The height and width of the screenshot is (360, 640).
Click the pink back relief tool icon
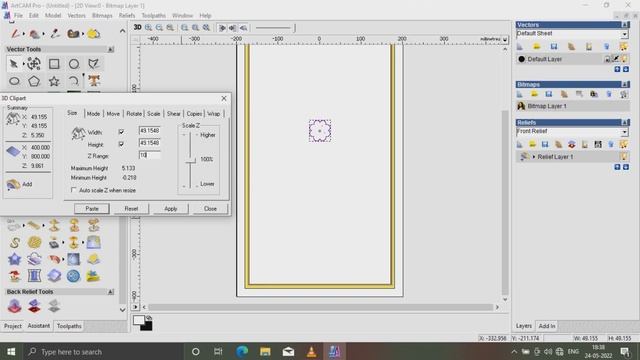[x=14, y=306]
